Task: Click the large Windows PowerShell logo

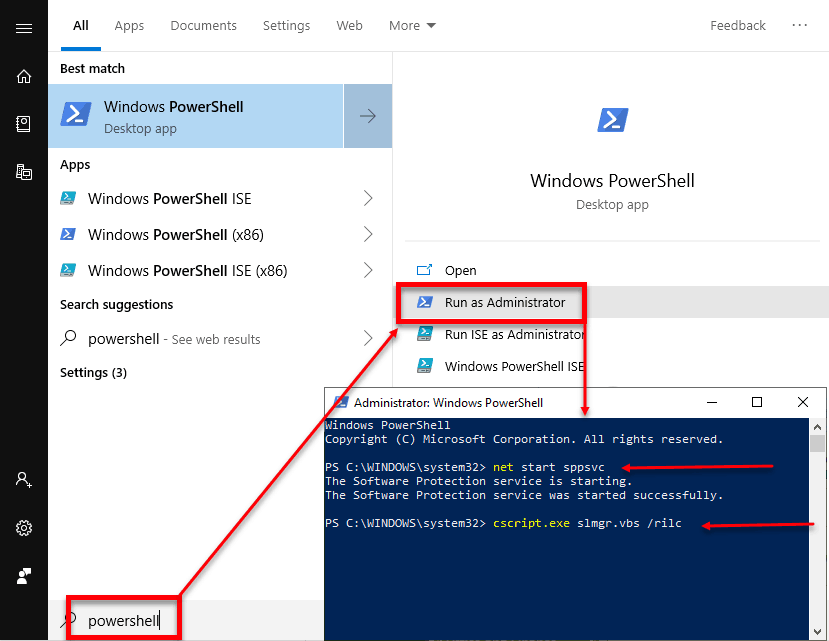Action: pos(612,119)
